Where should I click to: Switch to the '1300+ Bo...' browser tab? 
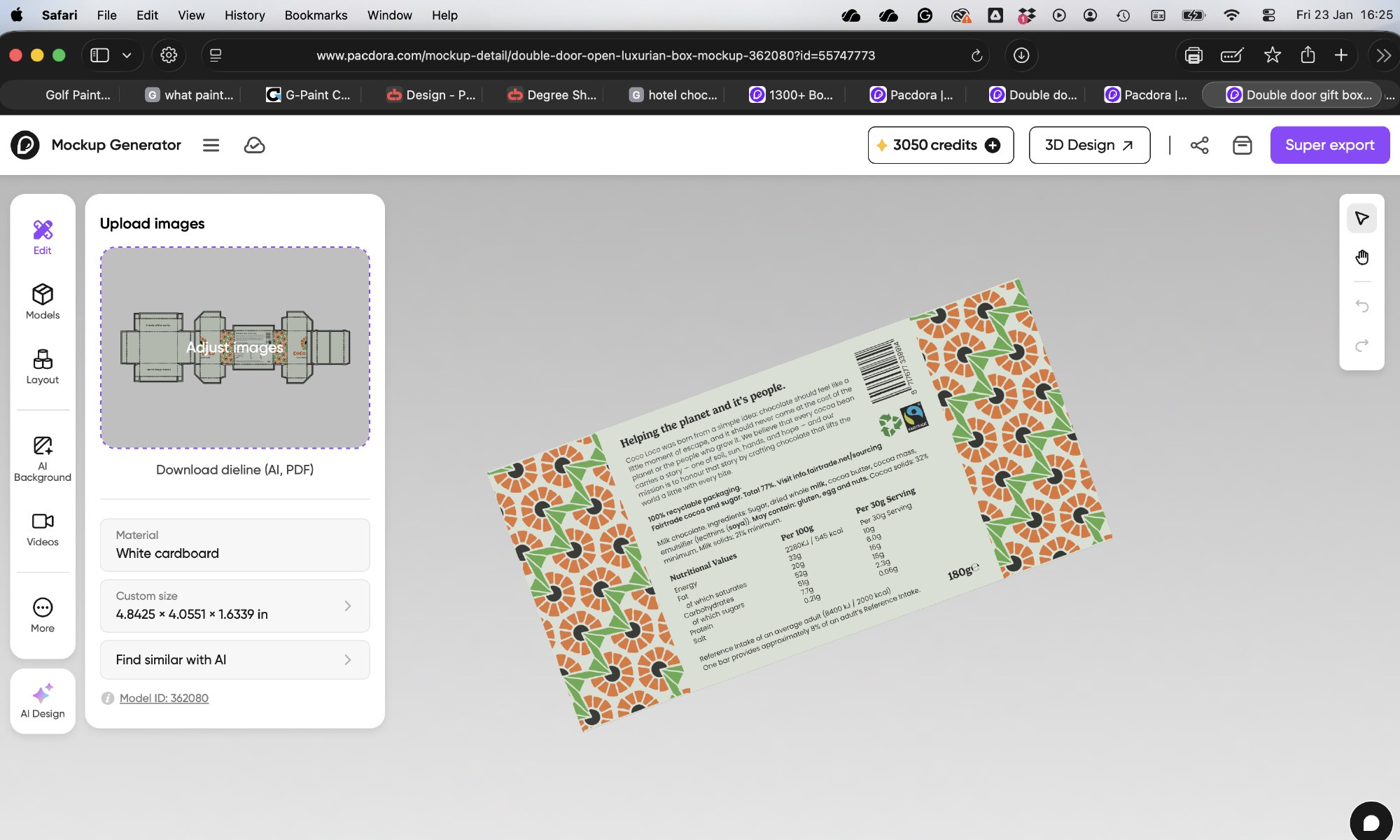click(x=791, y=94)
